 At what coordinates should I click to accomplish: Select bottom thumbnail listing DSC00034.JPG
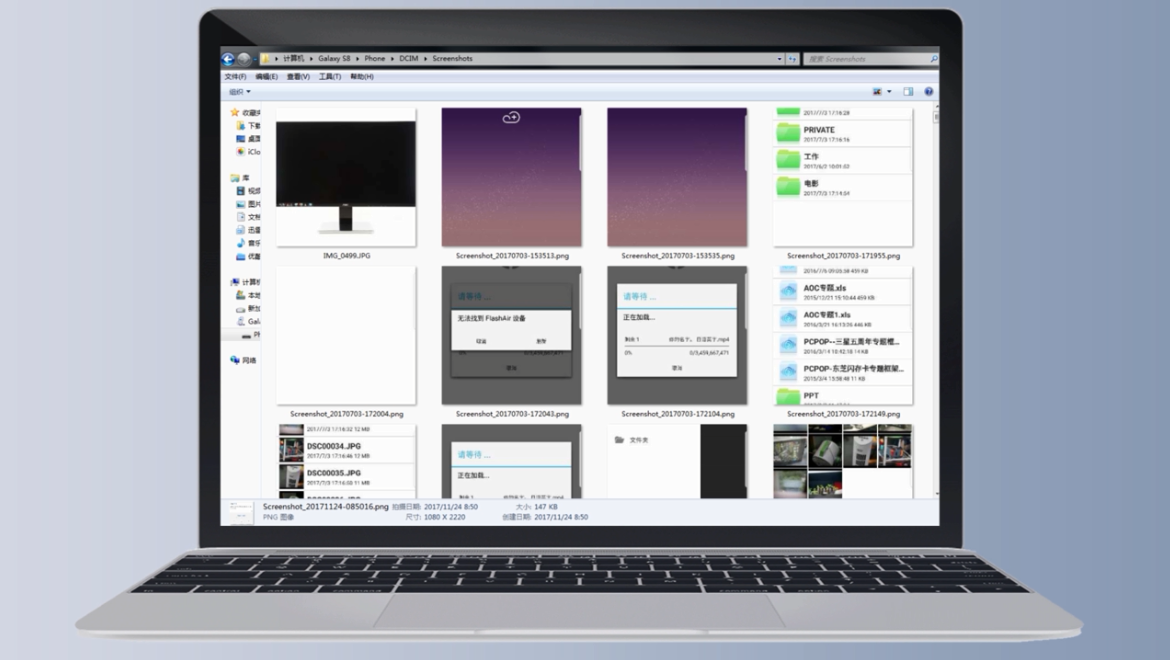(x=346, y=462)
